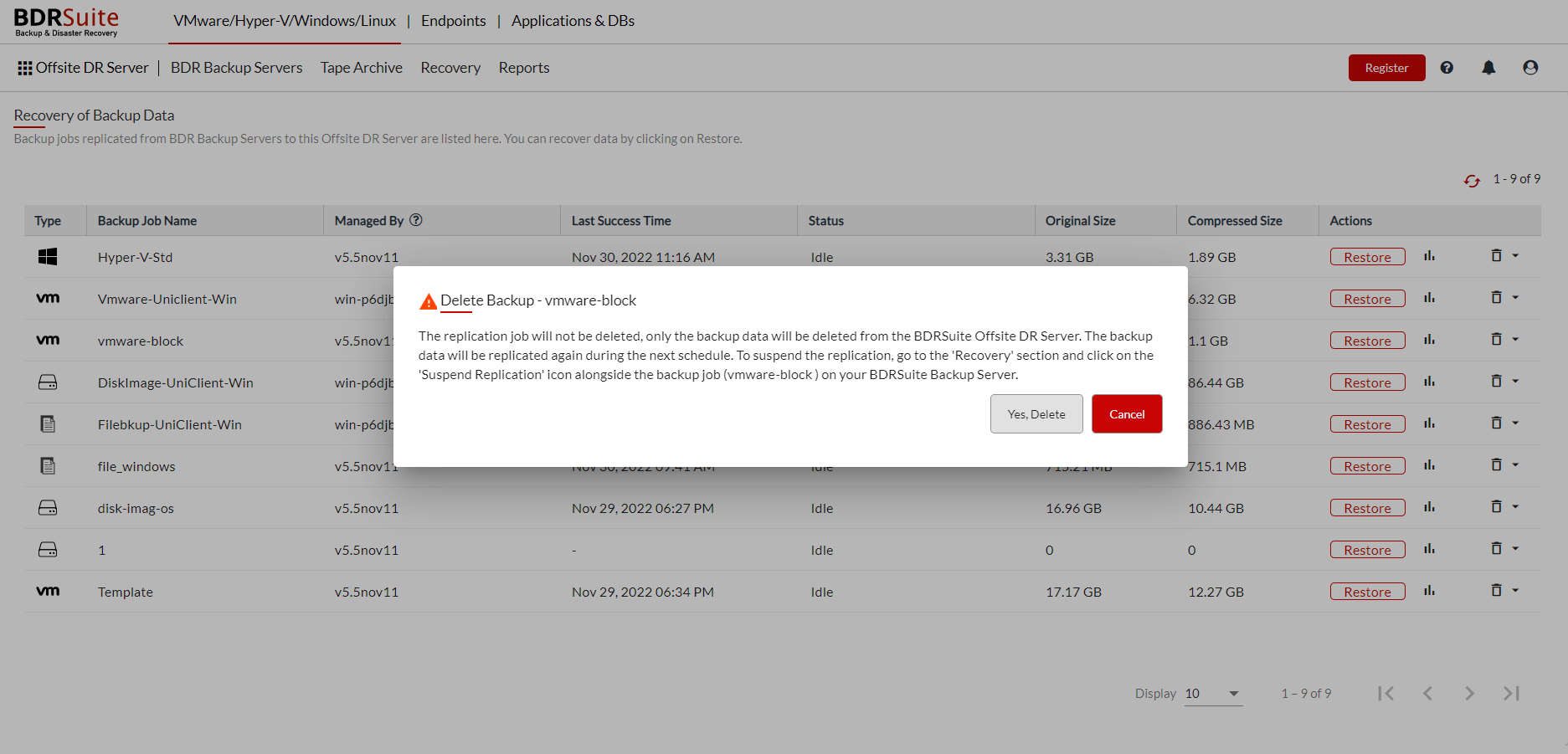Click the trash icon for DiskImage-UniClient-Win

(x=1496, y=381)
